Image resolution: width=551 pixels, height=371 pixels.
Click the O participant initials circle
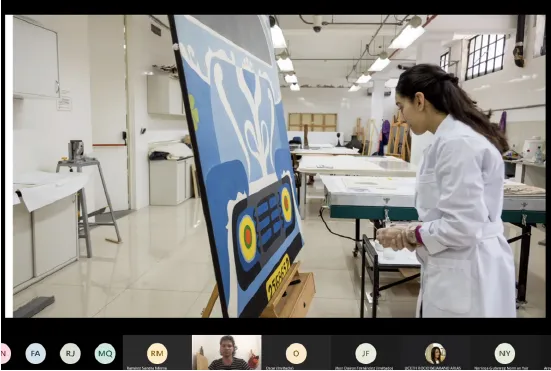point(296,353)
